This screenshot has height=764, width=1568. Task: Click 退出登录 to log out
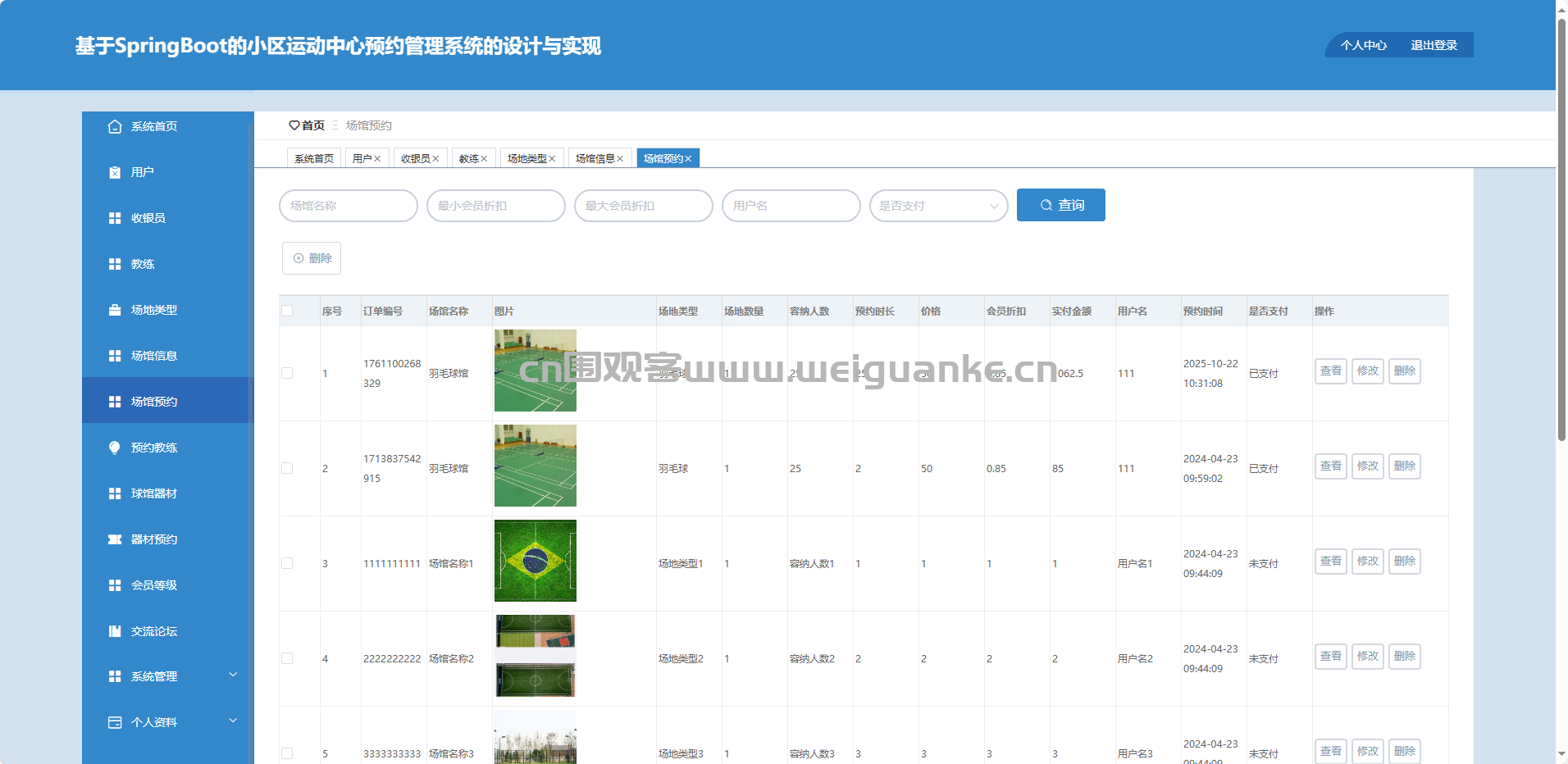1434,45
